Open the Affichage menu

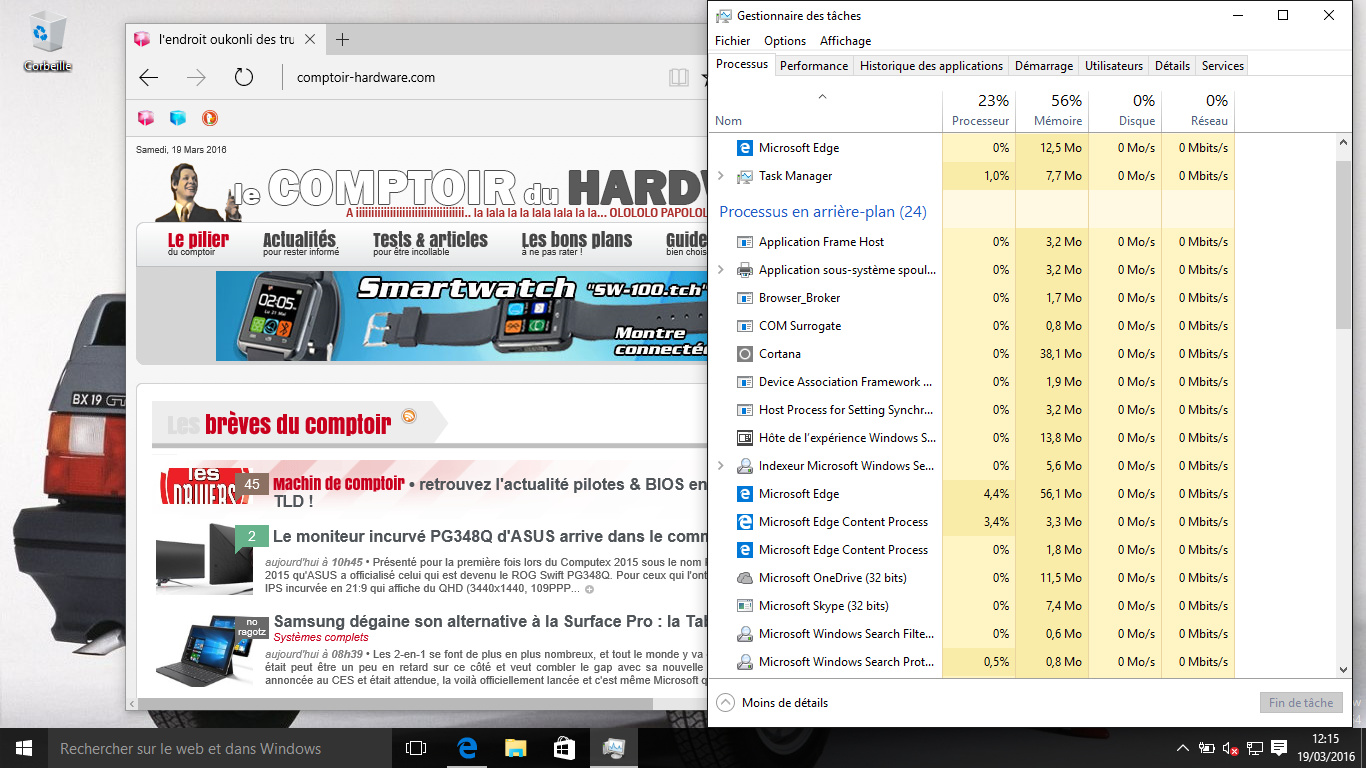click(845, 41)
